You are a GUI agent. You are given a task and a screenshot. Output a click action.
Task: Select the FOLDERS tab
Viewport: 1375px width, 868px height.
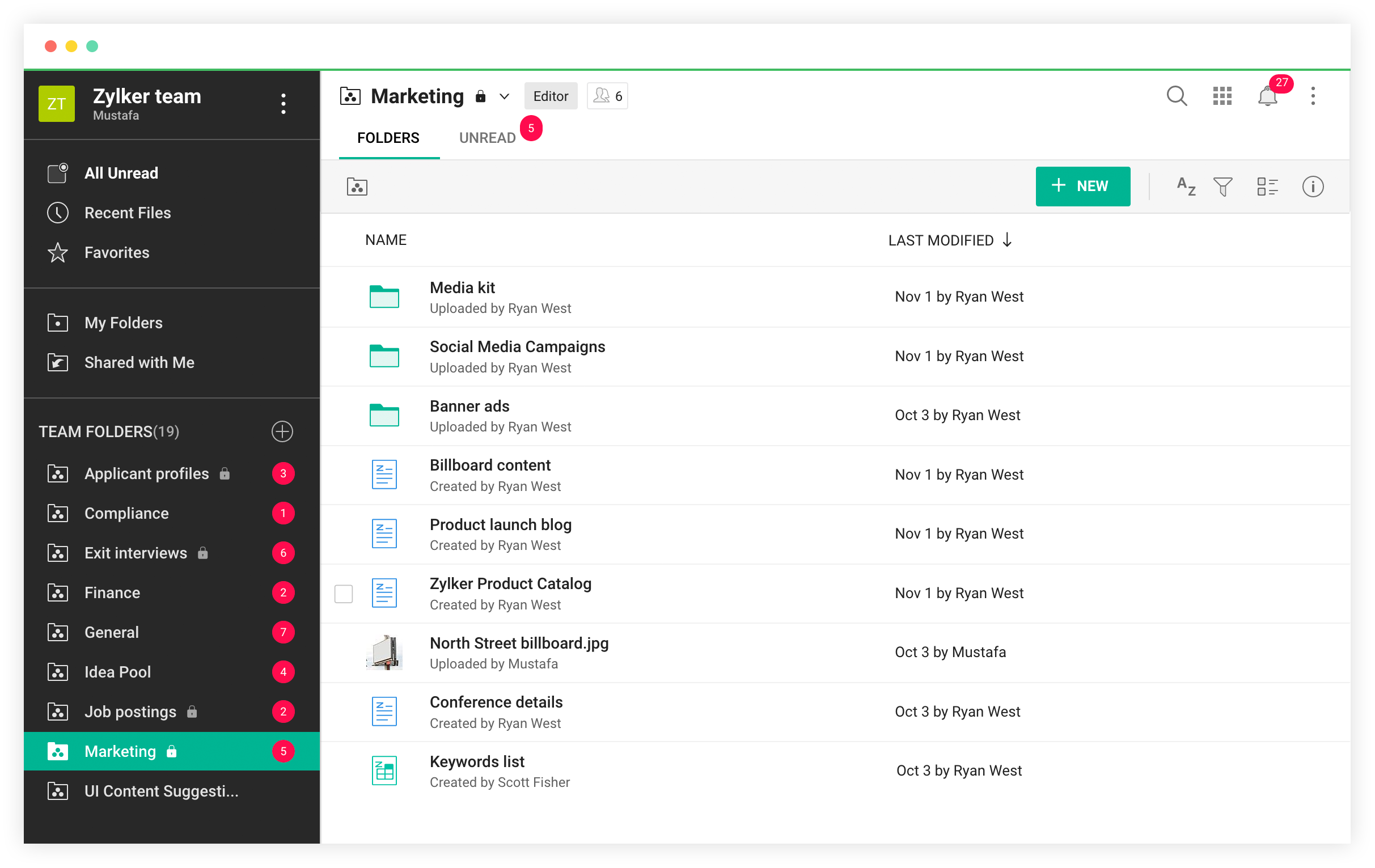[x=388, y=137]
